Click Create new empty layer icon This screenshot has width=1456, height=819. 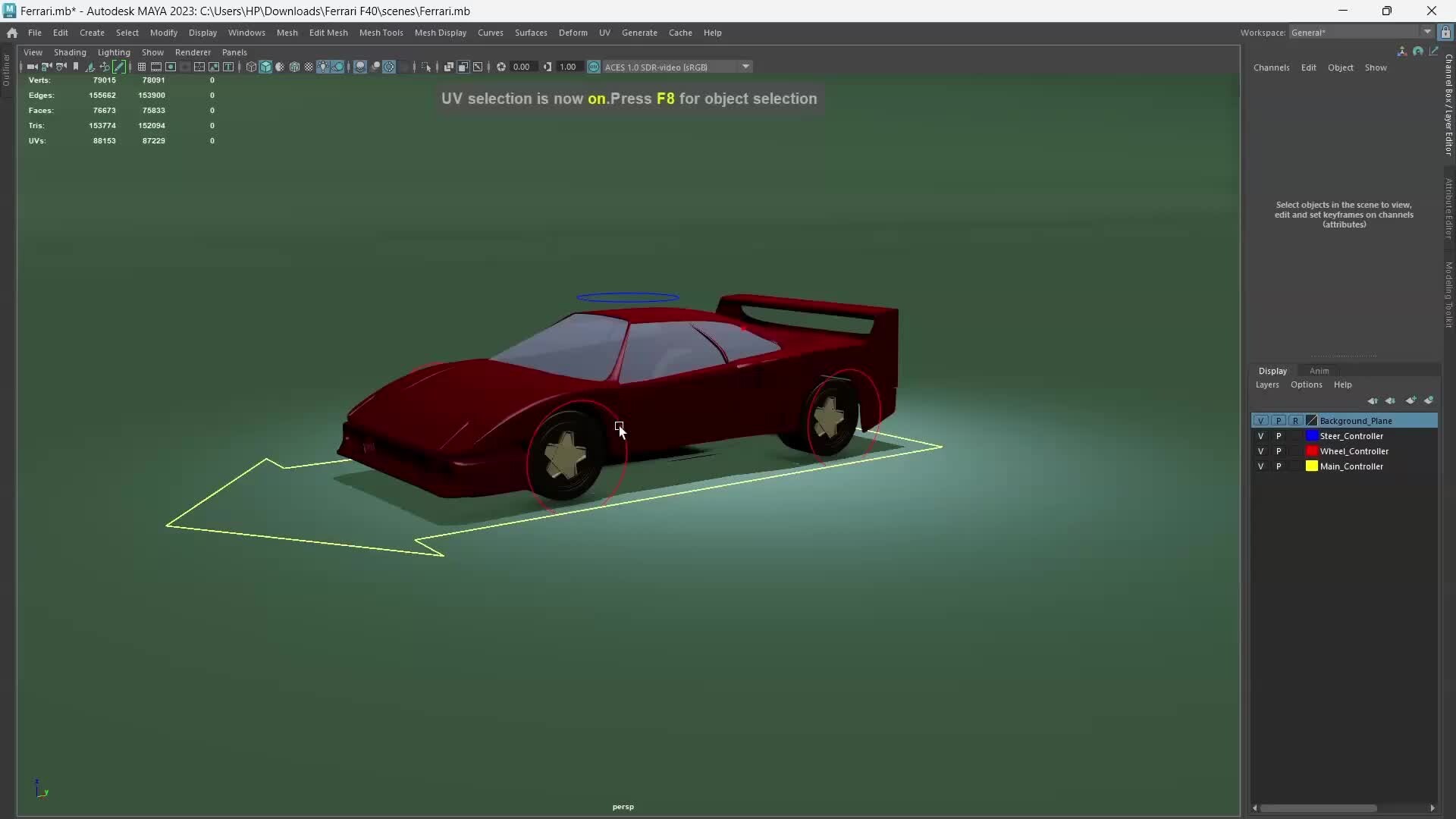point(1410,400)
